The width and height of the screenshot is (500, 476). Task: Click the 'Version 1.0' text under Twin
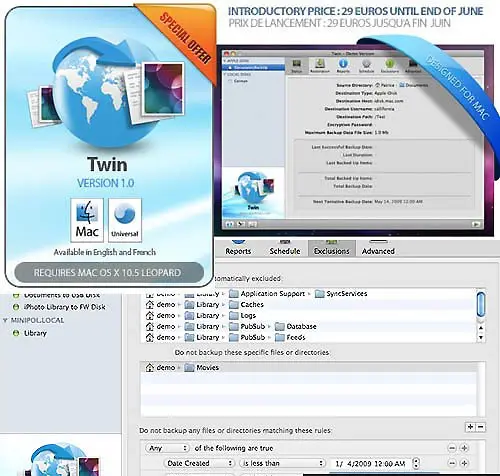(x=106, y=183)
